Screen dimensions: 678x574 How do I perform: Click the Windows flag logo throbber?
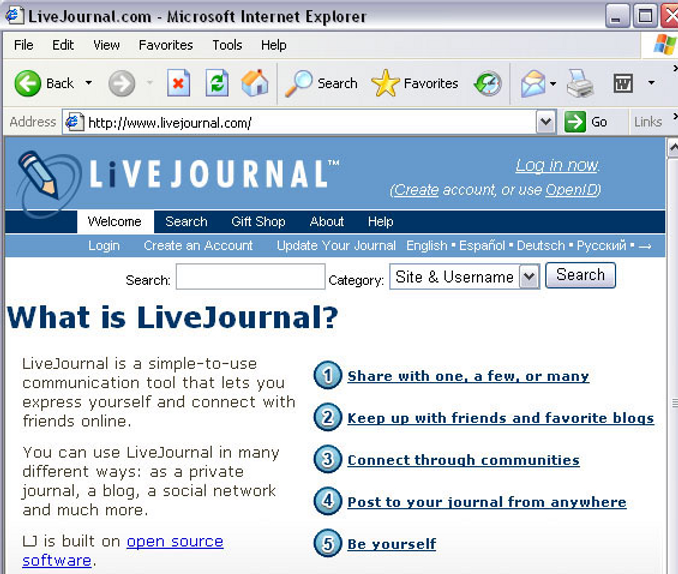665,45
